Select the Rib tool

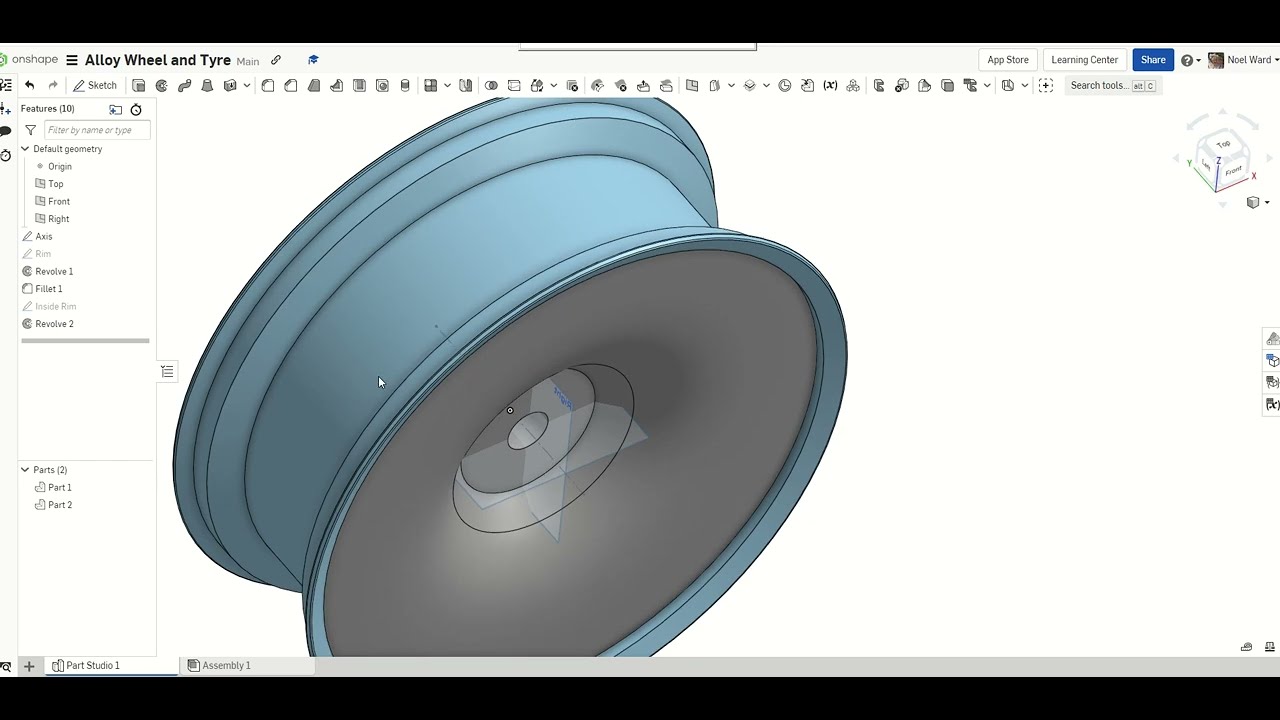tap(337, 86)
